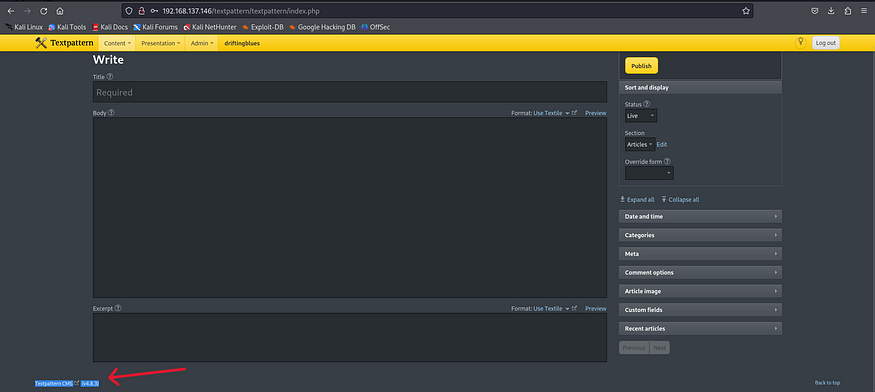Bookmark this page with the star icon
The height and width of the screenshot is (392, 875).
click(746, 11)
